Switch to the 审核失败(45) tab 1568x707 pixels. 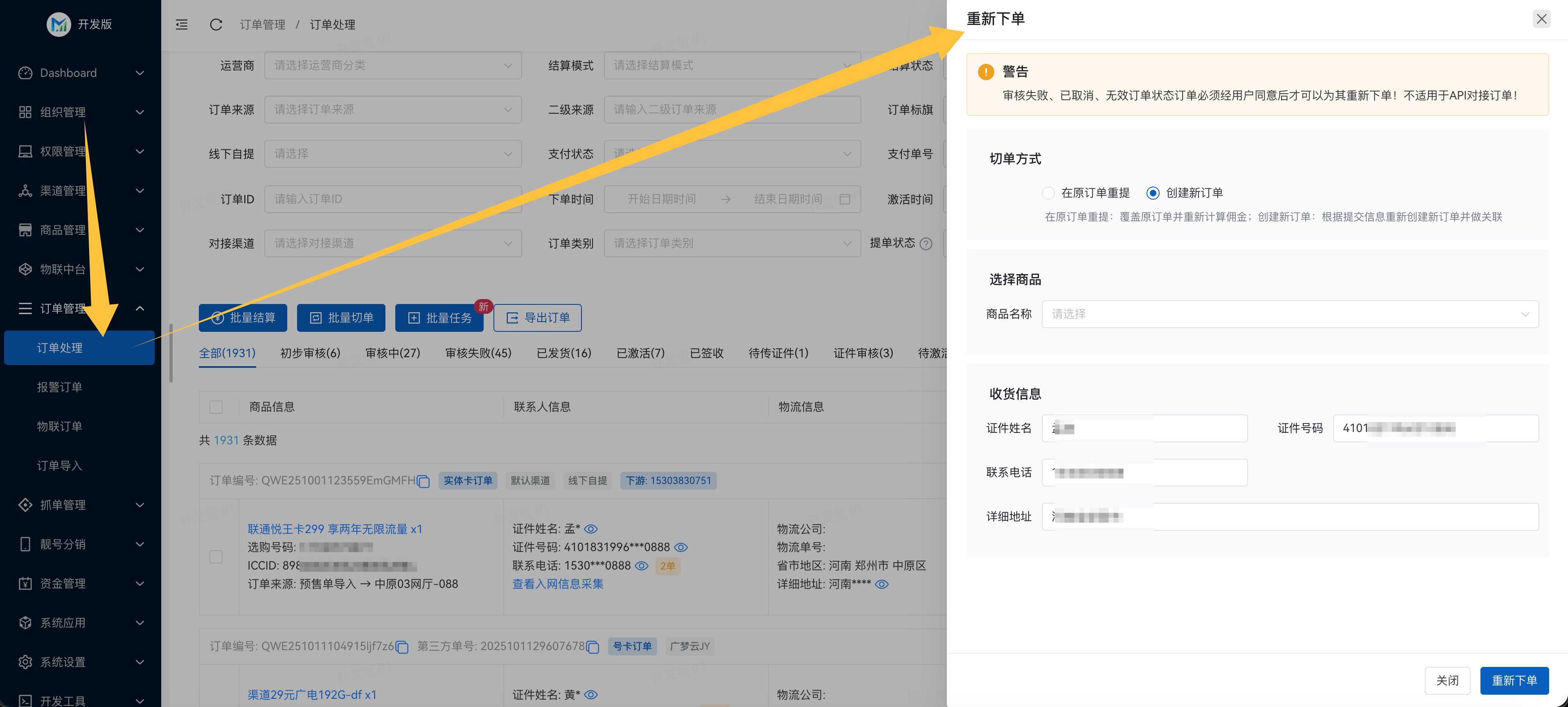pos(478,353)
